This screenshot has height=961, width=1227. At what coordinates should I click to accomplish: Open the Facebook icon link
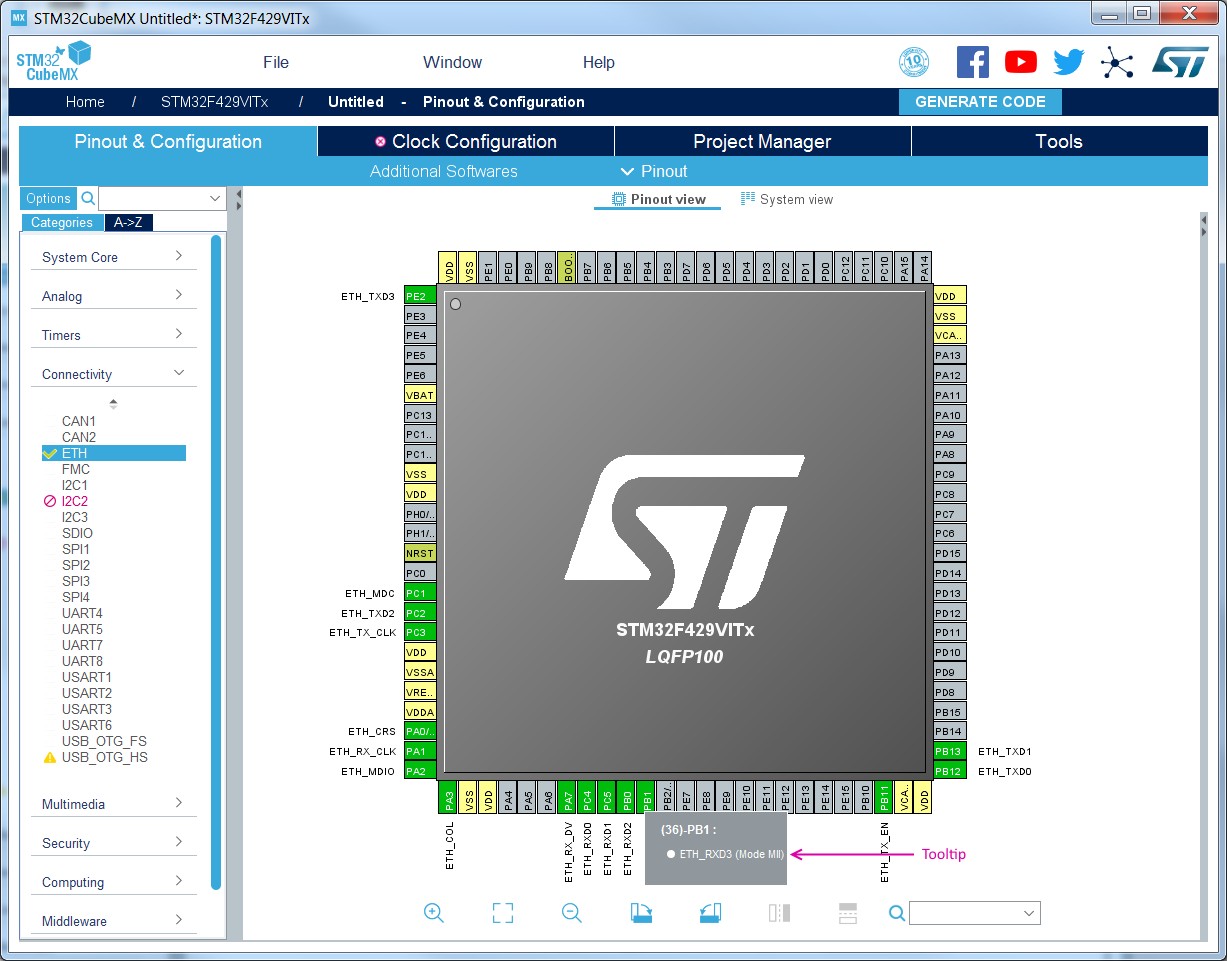point(973,62)
